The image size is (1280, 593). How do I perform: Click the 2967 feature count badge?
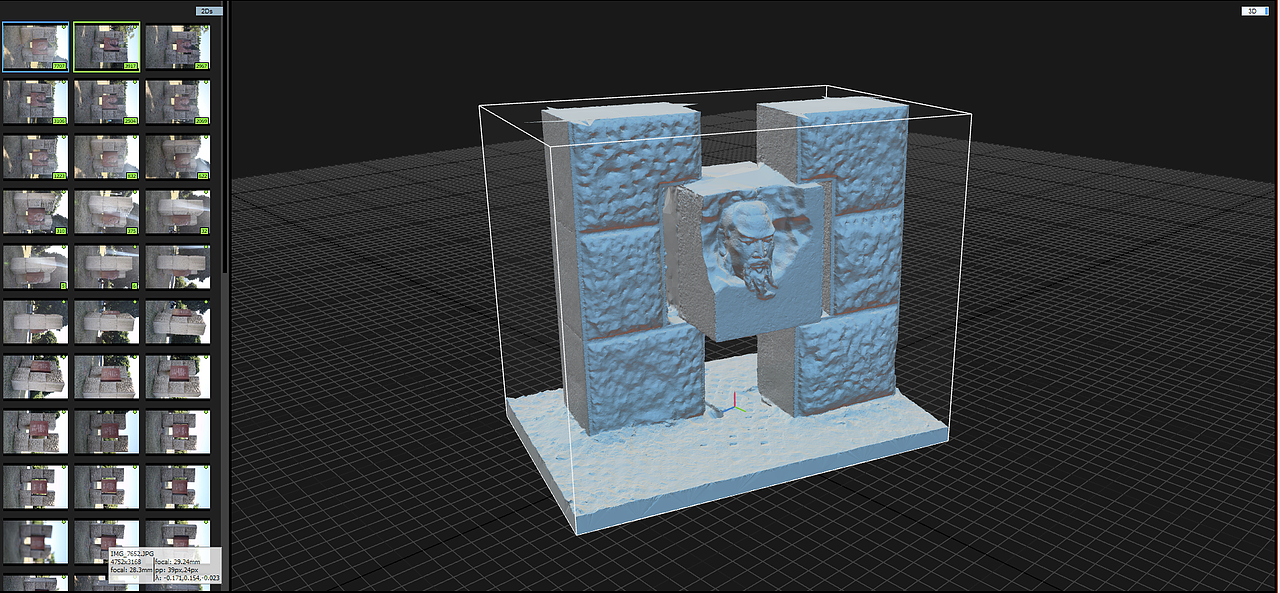200,65
